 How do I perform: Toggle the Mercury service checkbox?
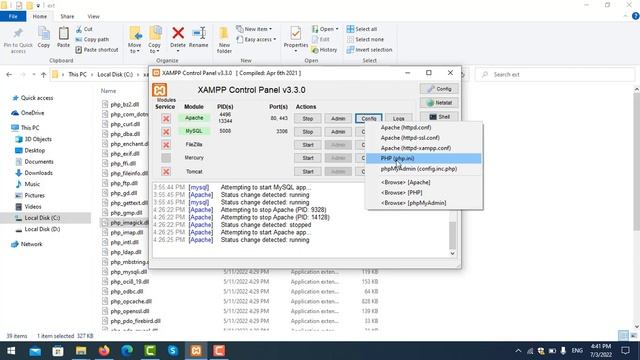tap(166, 158)
